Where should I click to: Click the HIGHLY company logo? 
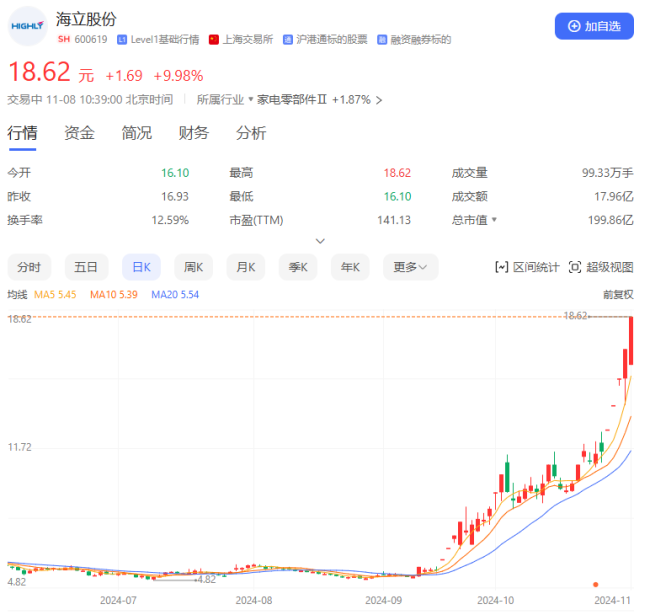pos(27,26)
